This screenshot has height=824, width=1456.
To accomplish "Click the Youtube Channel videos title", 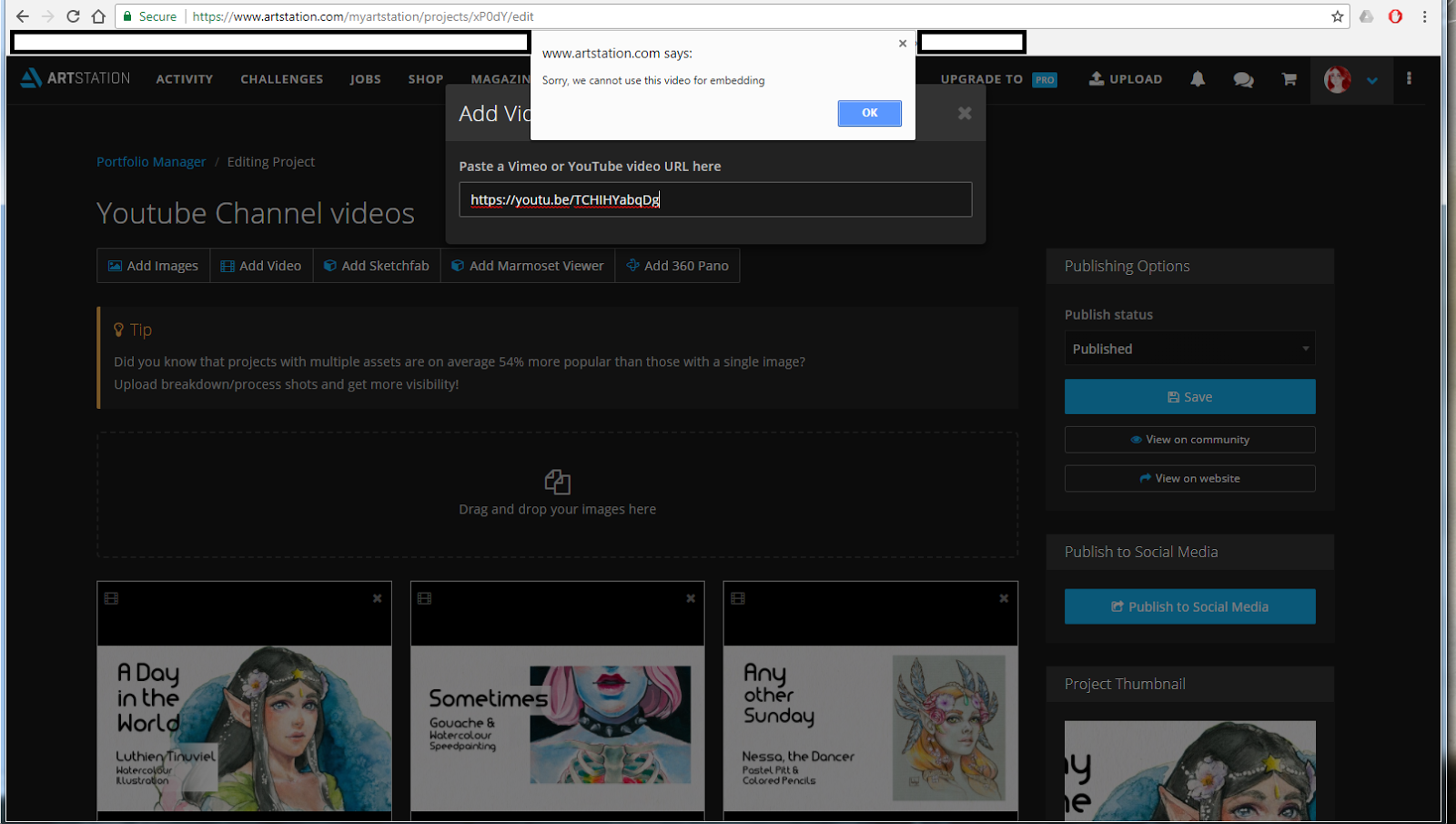I will [x=256, y=213].
